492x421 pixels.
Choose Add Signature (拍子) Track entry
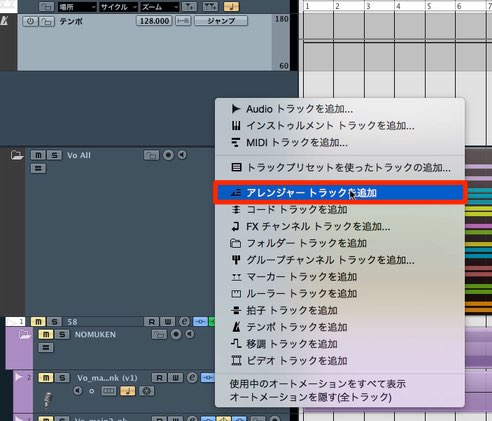point(340,310)
